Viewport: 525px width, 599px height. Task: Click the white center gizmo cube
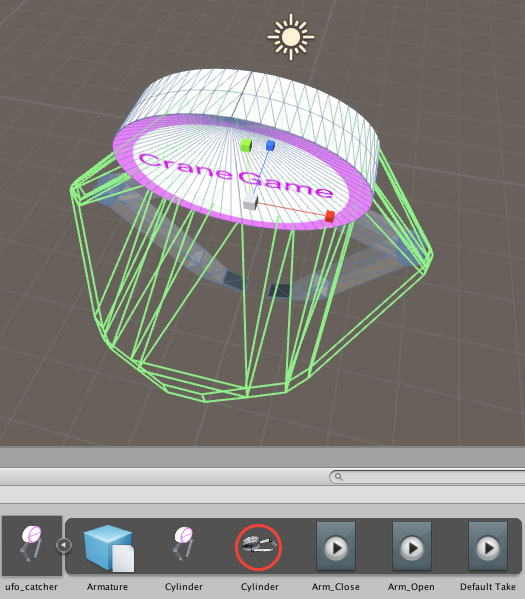250,201
